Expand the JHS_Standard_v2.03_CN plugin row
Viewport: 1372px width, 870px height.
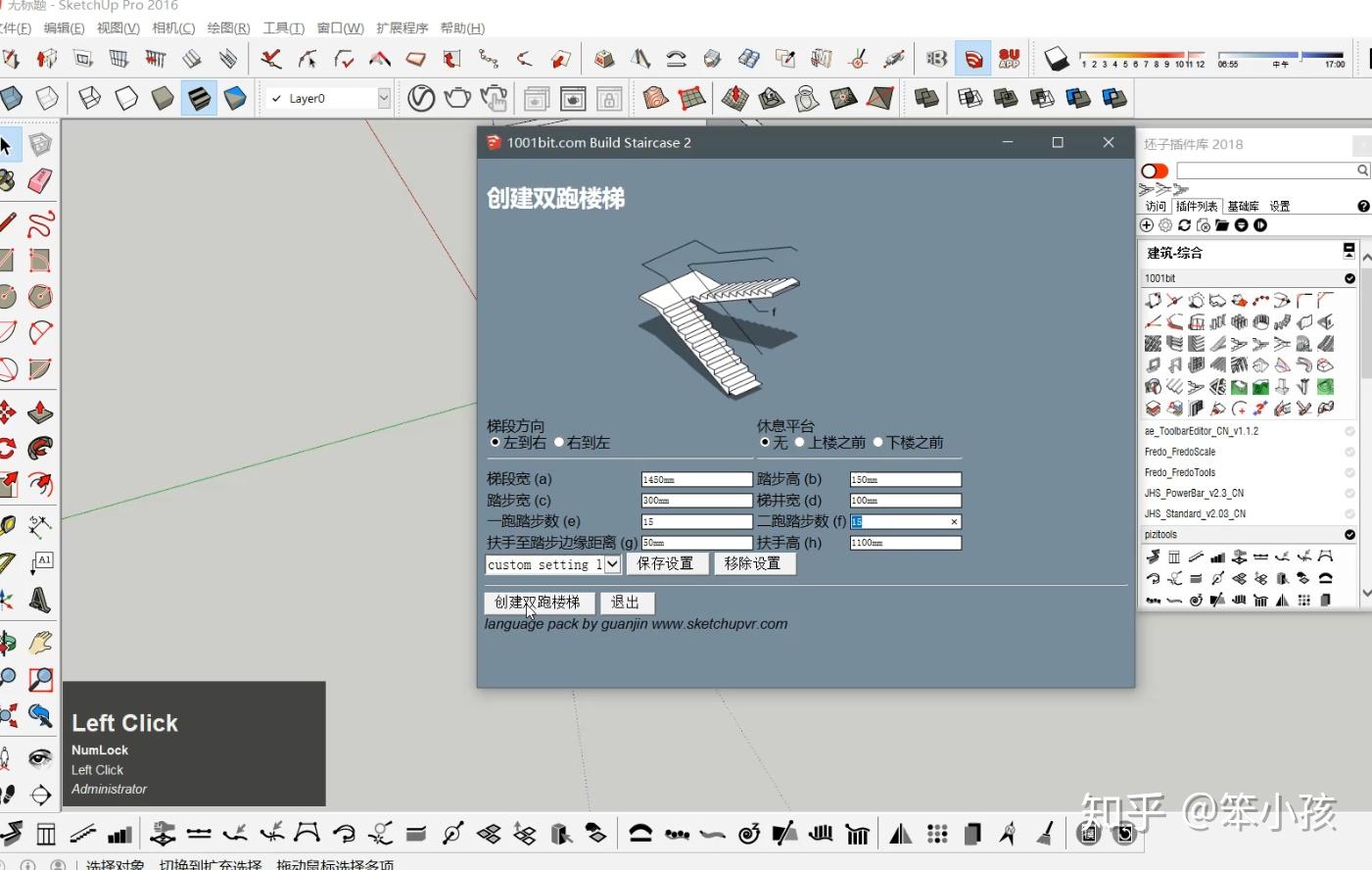pos(1248,513)
